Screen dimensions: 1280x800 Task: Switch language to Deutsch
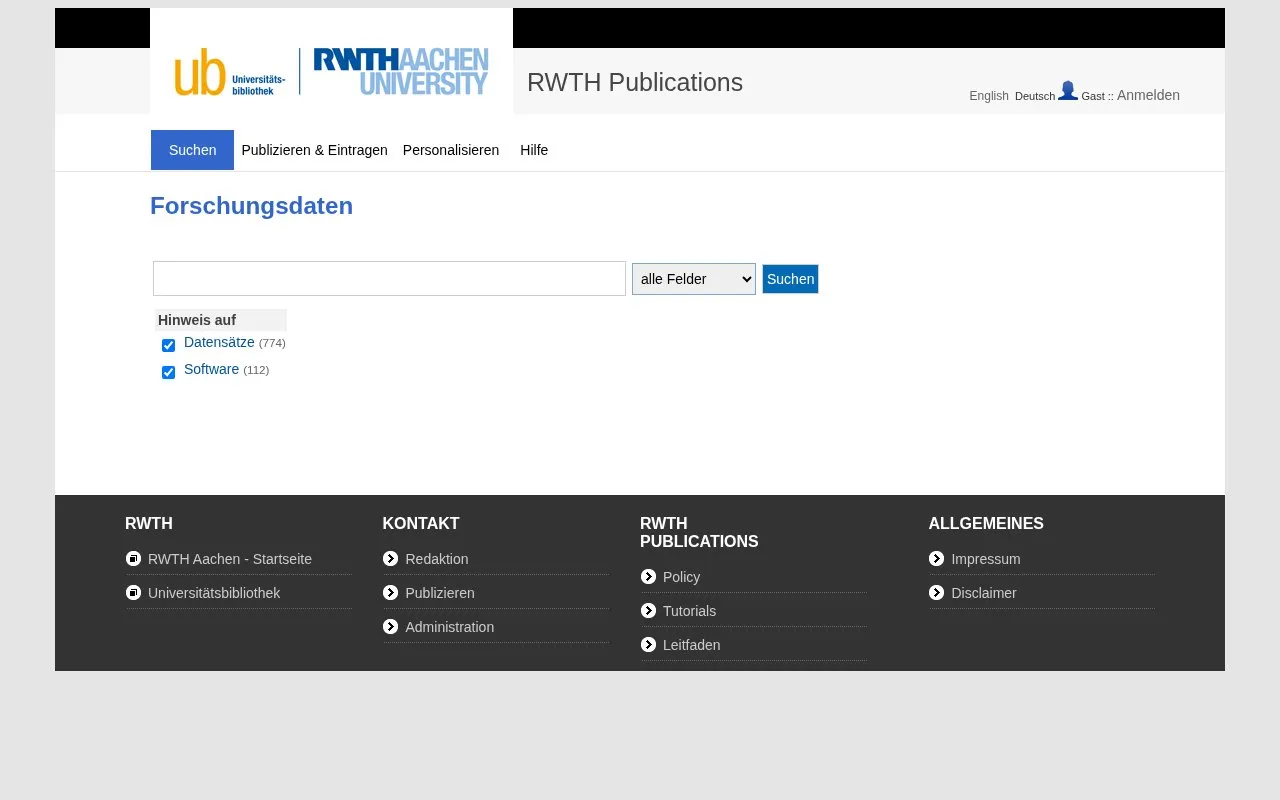(x=1035, y=96)
